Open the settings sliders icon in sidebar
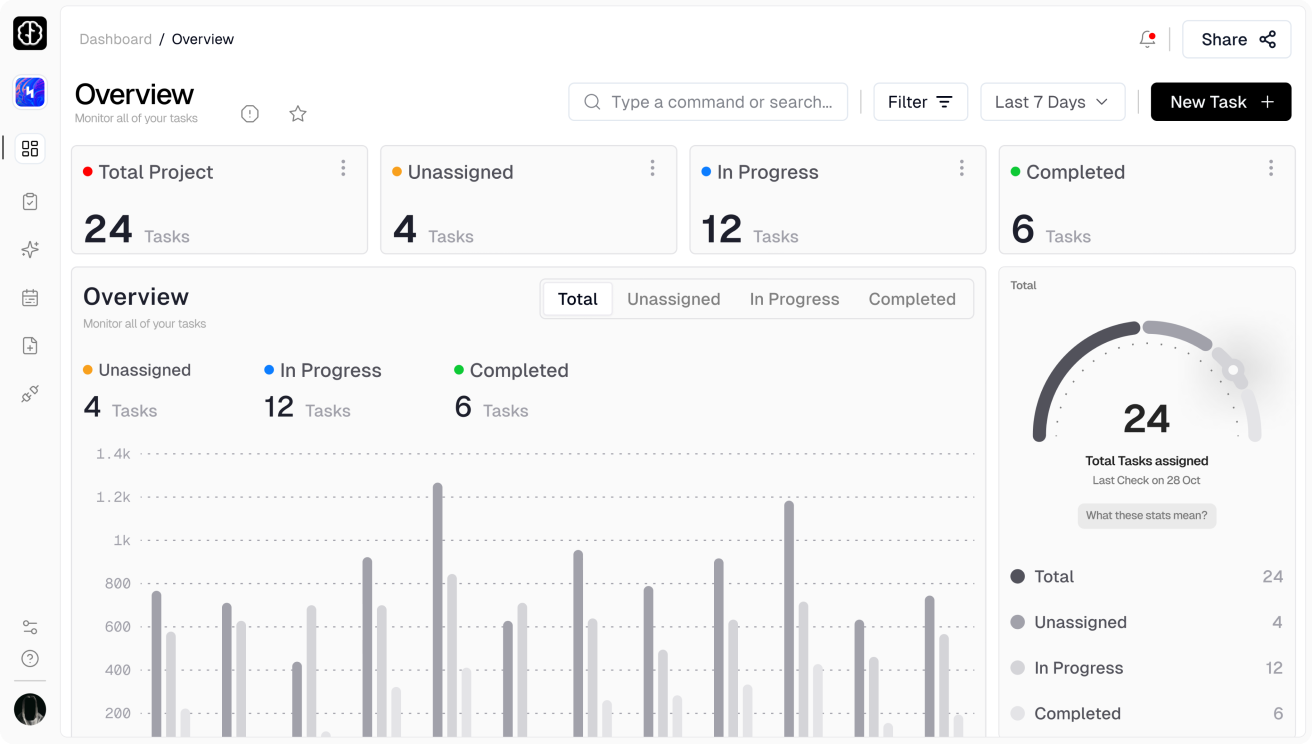Screen dimensions: 1312x744 click(30, 627)
